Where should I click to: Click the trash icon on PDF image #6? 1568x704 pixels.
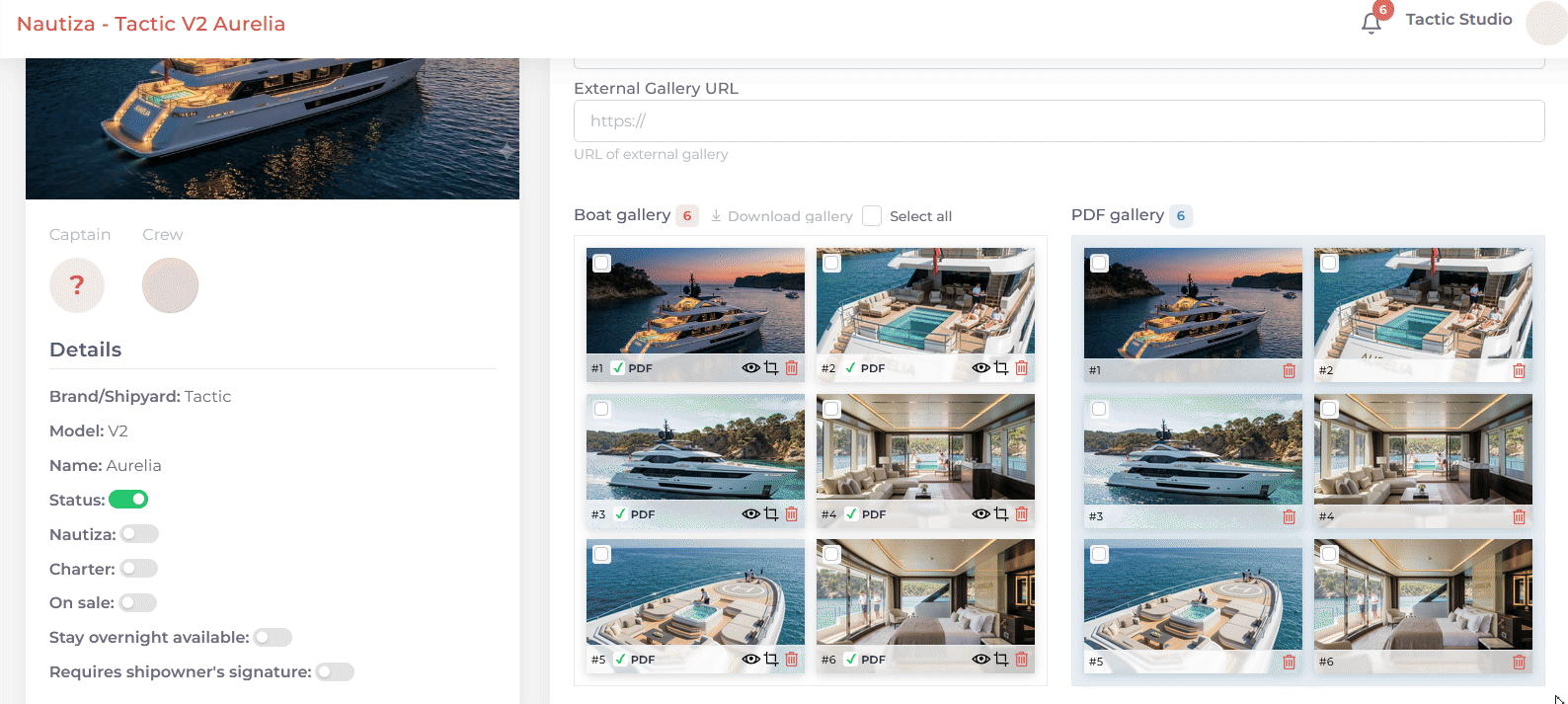coord(1519,662)
